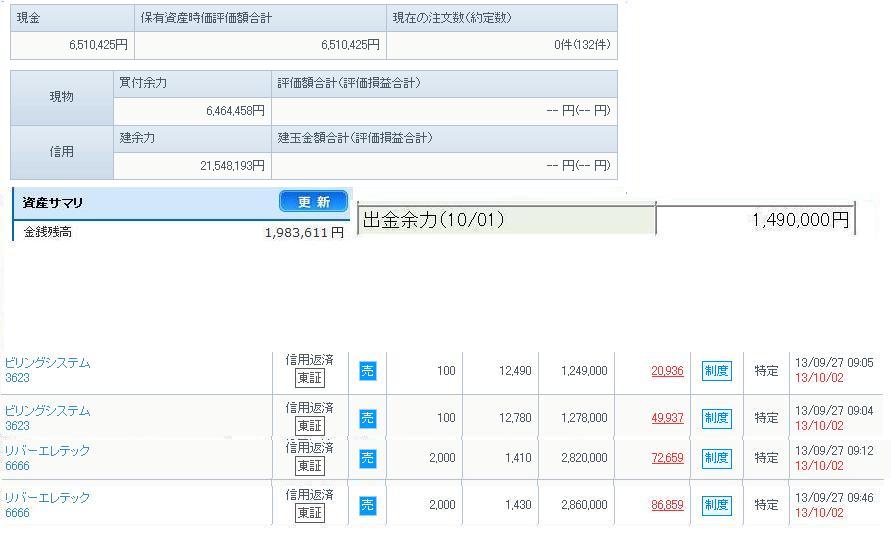This screenshot has height=538, width=891.
Task: Click the 東証 badge in the 1,430 row
Action: pos(310,513)
